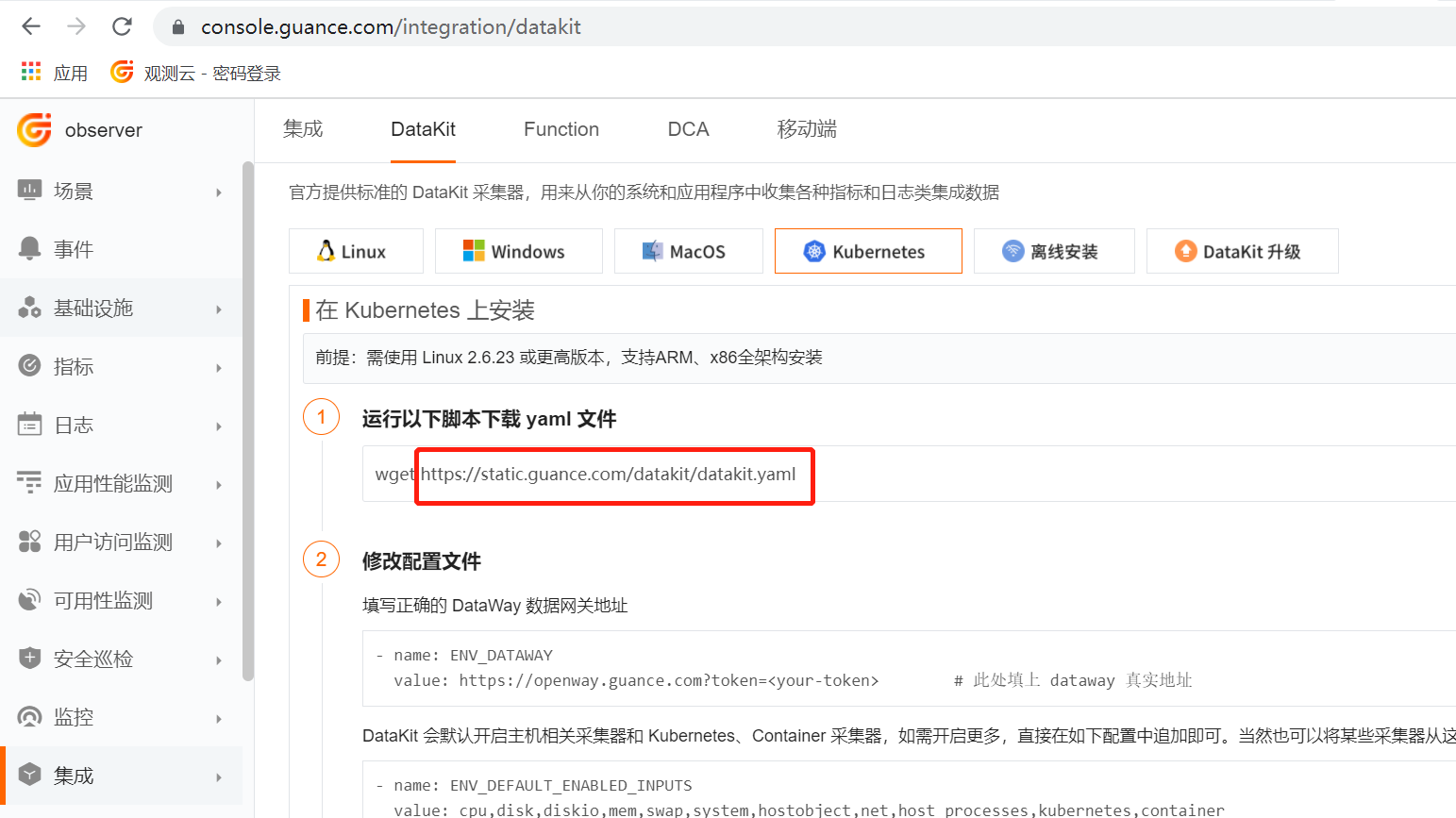Click the openway.guance.com value line

click(x=636, y=680)
